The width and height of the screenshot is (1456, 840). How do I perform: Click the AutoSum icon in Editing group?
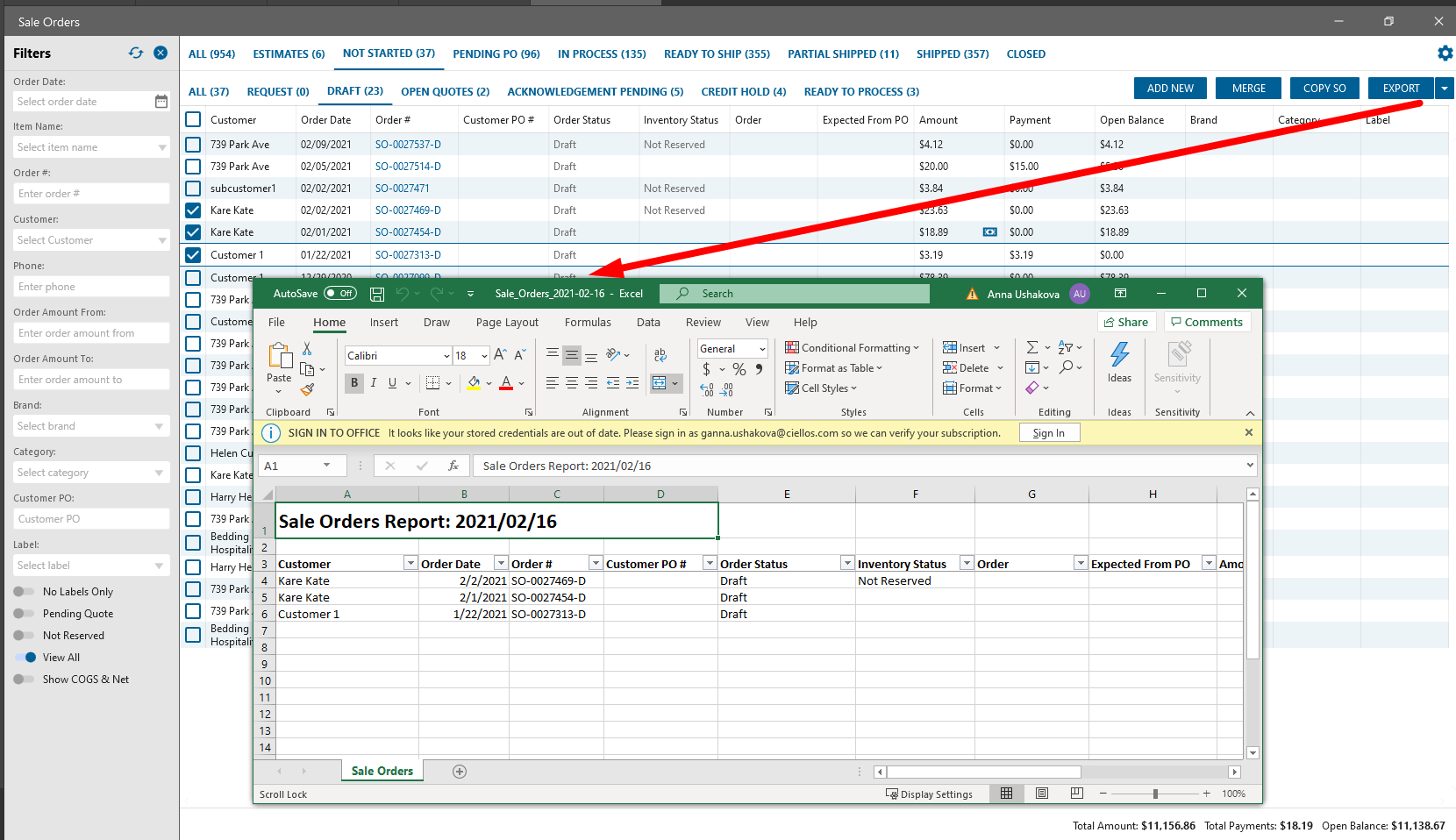[1032, 347]
